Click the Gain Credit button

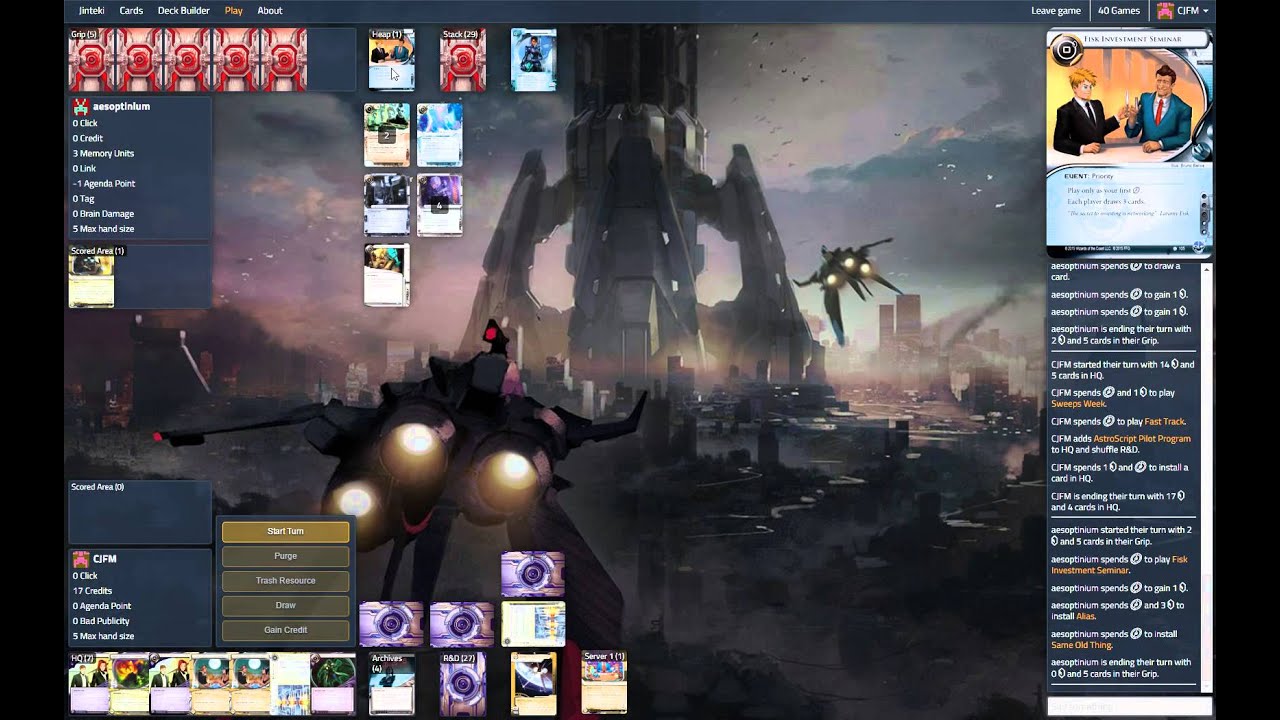(285, 630)
